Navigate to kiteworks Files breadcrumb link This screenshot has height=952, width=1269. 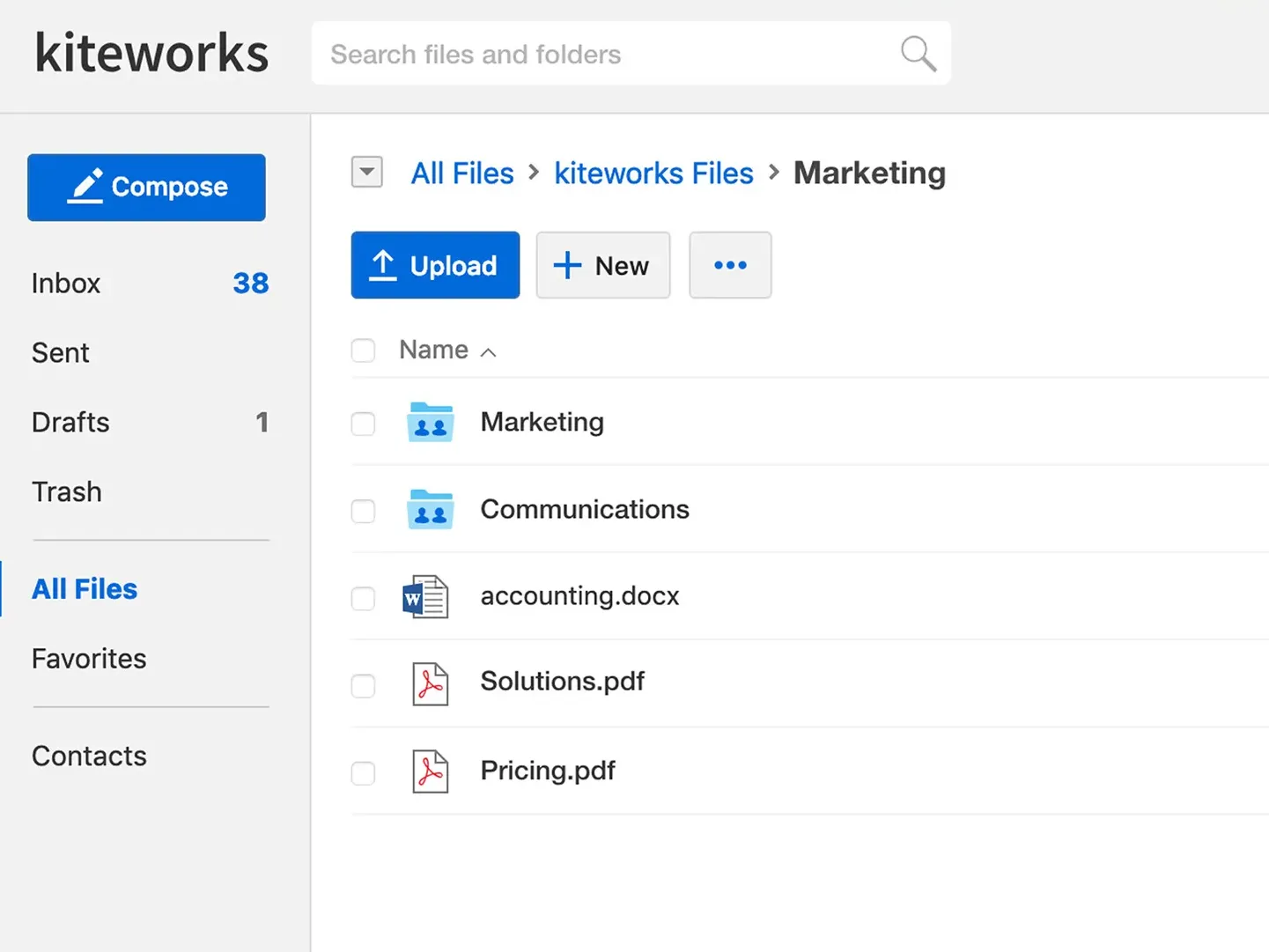[653, 173]
